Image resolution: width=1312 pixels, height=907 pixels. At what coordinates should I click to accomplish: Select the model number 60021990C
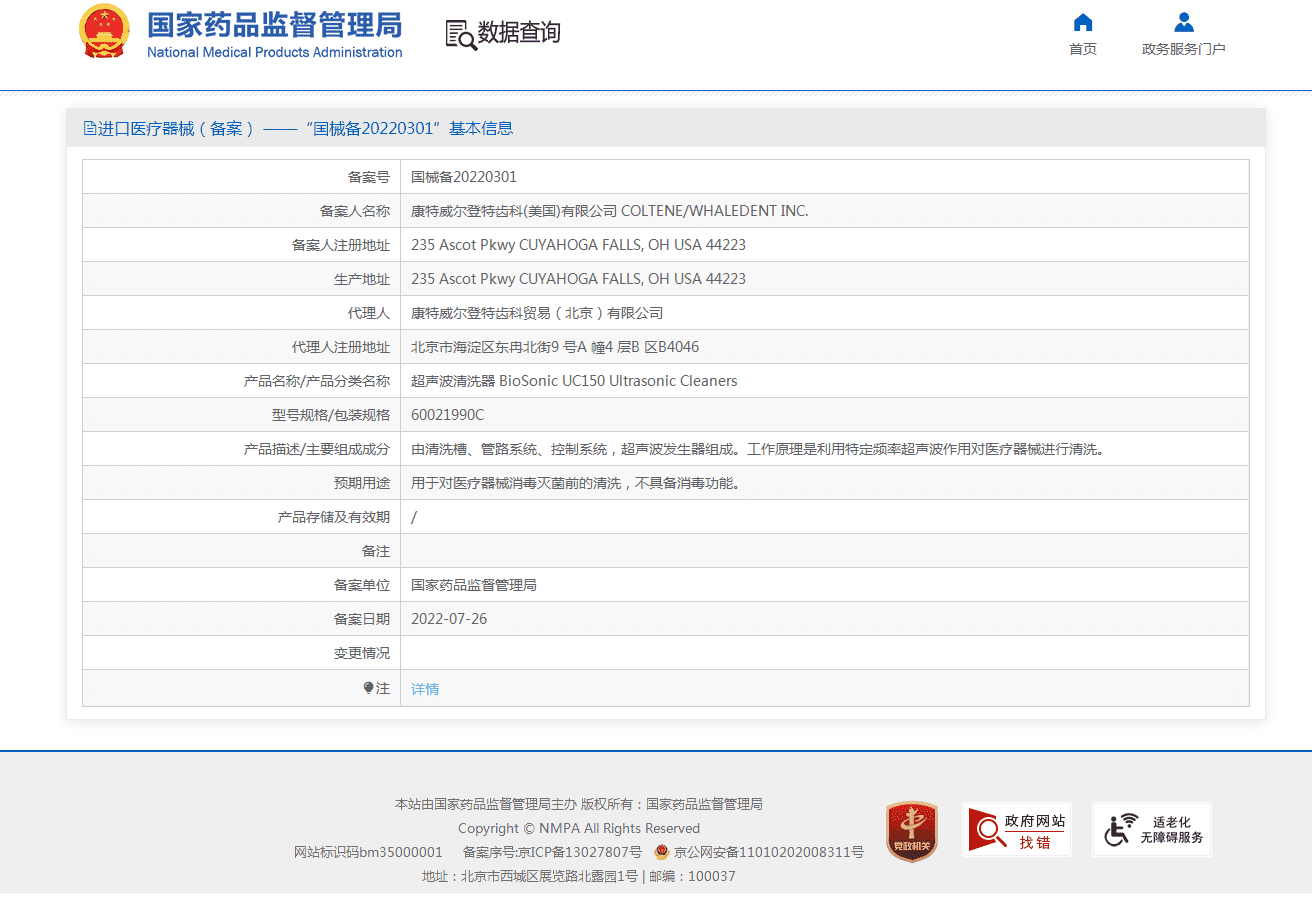click(x=447, y=415)
